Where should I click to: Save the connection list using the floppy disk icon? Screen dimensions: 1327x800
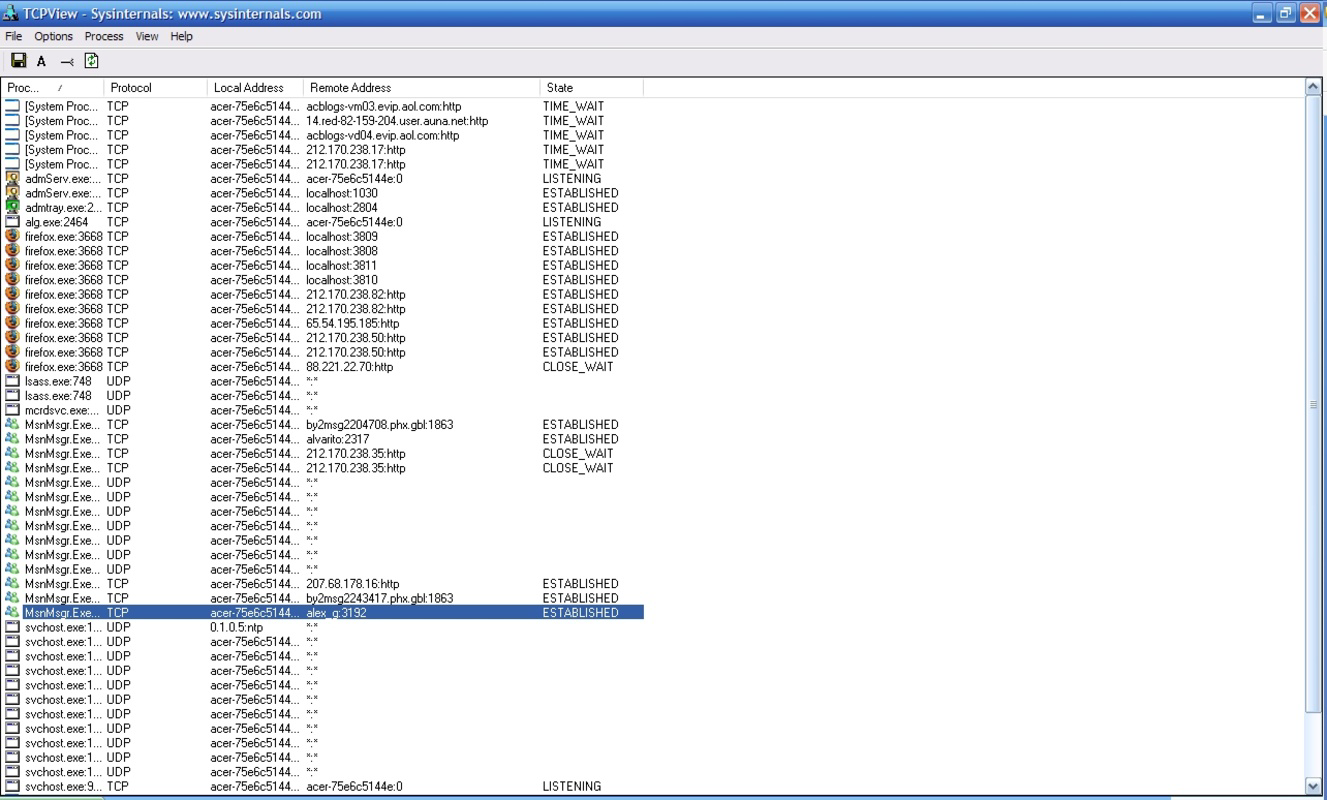click(17, 60)
